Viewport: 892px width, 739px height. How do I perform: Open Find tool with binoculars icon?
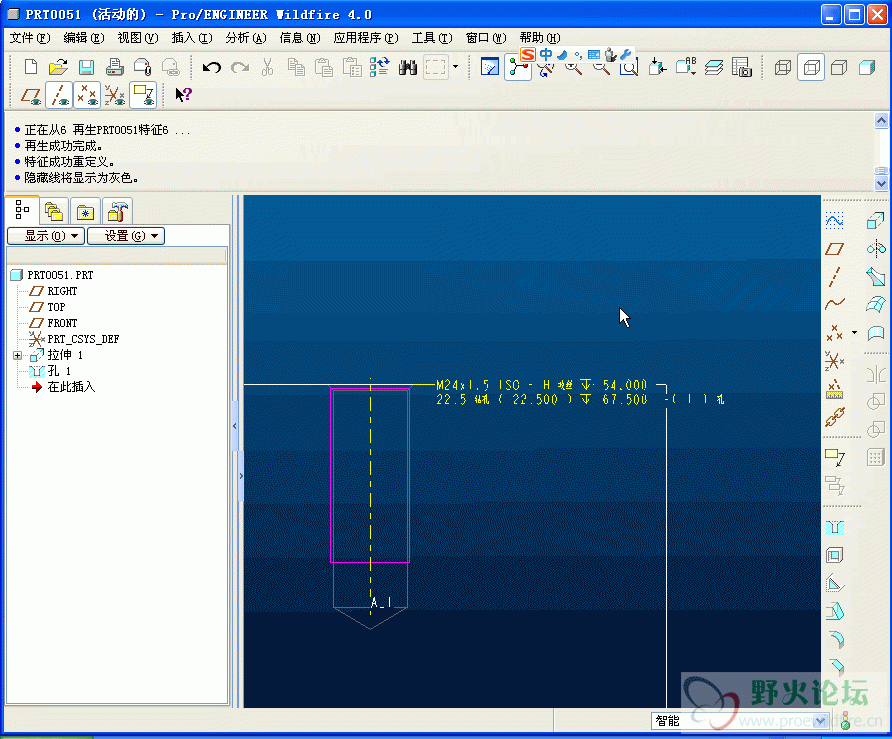(x=407, y=68)
